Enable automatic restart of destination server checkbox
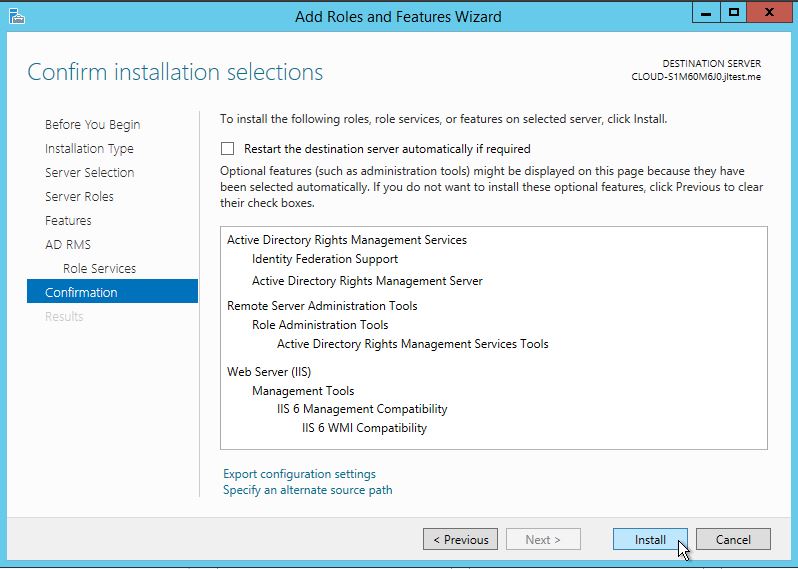 tap(227, 149)
